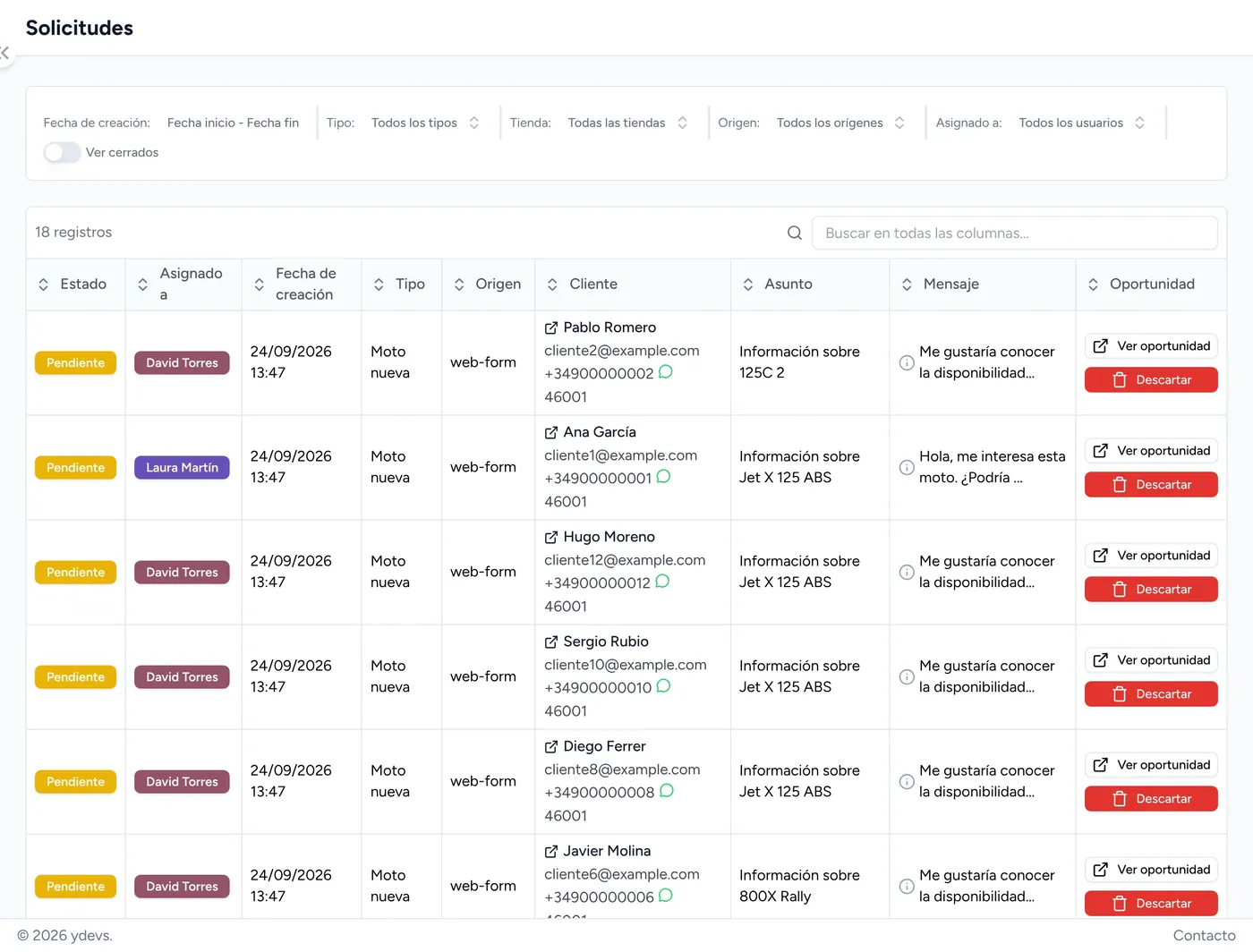Open Ana García external link icon
1253x952 pixels.
click(551, 433)
